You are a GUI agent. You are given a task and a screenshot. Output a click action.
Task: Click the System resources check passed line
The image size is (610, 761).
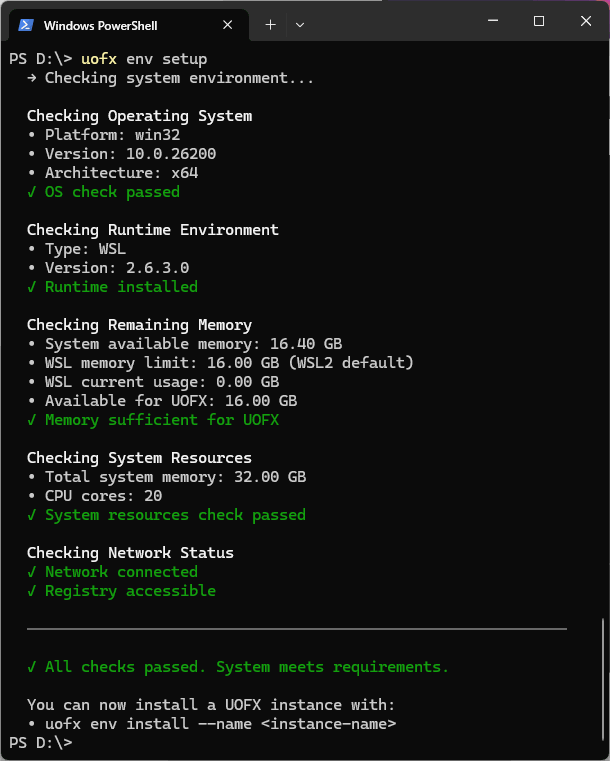[x=174, y=515]
